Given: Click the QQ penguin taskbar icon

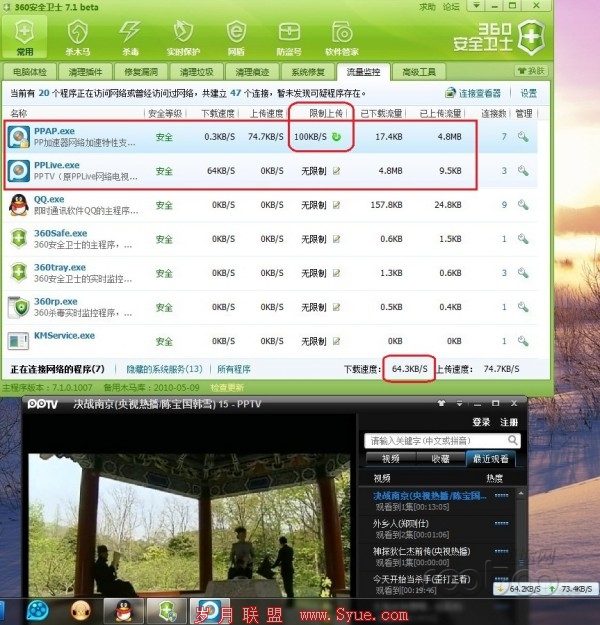Looking at the screenshot, I should (124, 611).
